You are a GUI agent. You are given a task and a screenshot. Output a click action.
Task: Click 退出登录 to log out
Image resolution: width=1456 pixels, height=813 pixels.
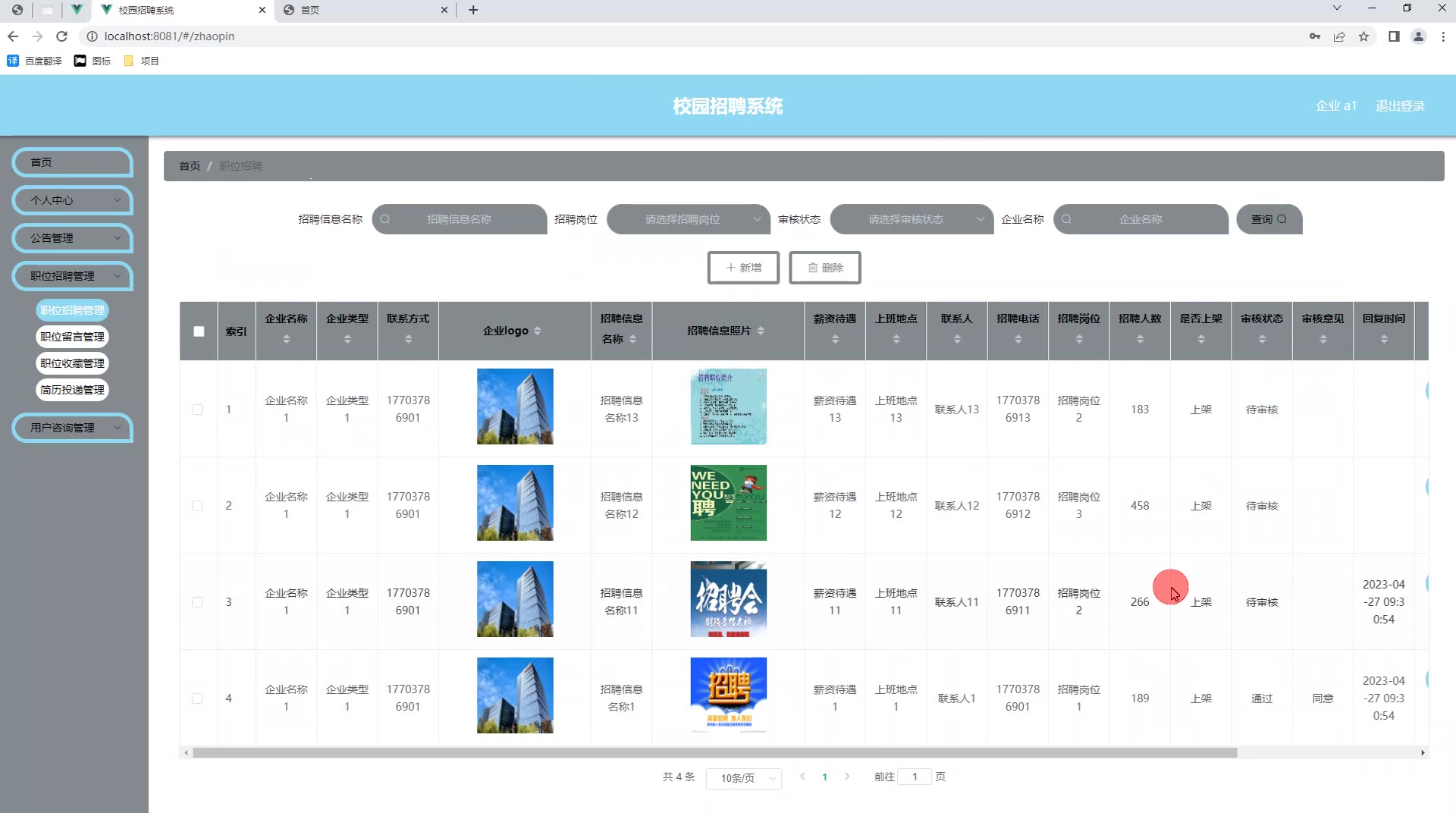pos(1400,106)
